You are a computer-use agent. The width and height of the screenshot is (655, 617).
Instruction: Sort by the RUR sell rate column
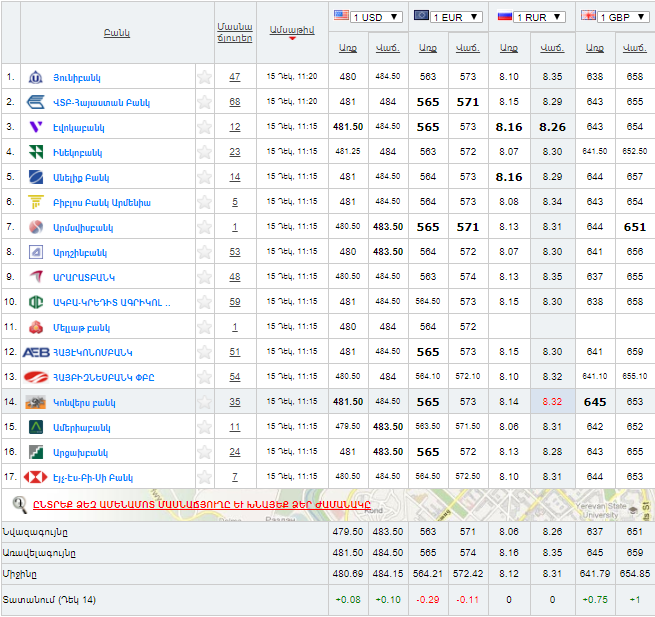[551, 48]
